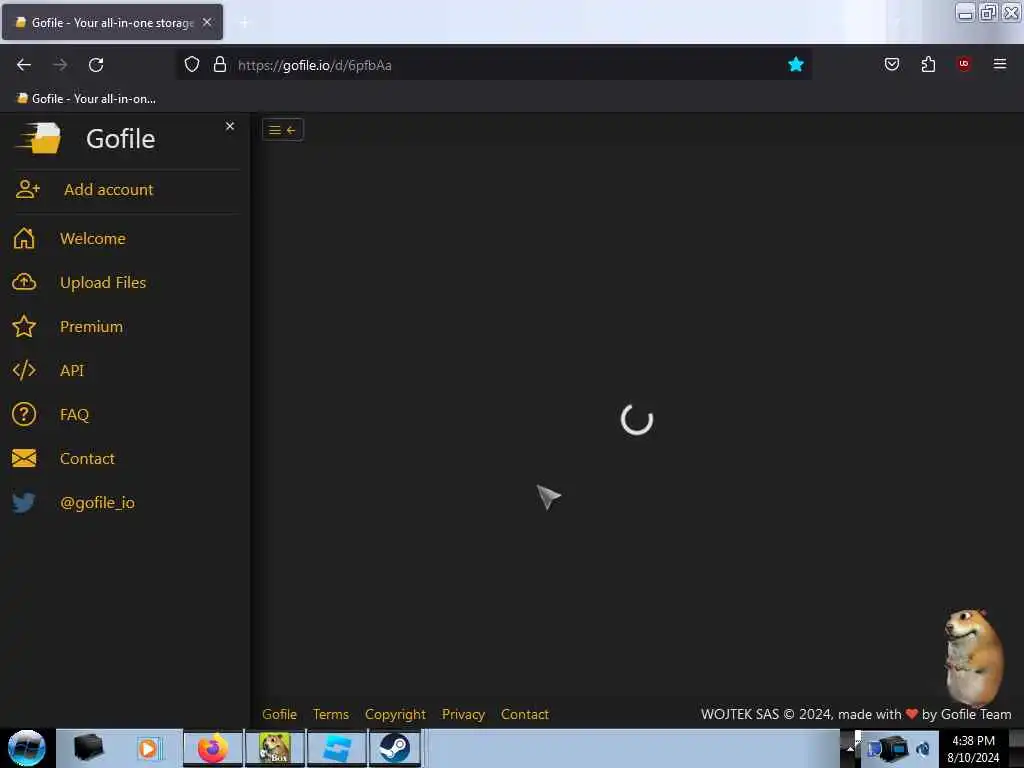Reload the page with the refresh button

[x=96, y=65]
